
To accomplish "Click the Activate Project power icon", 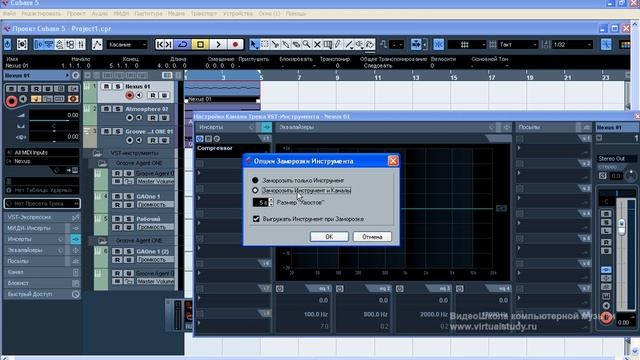I will tap(8, 44).
